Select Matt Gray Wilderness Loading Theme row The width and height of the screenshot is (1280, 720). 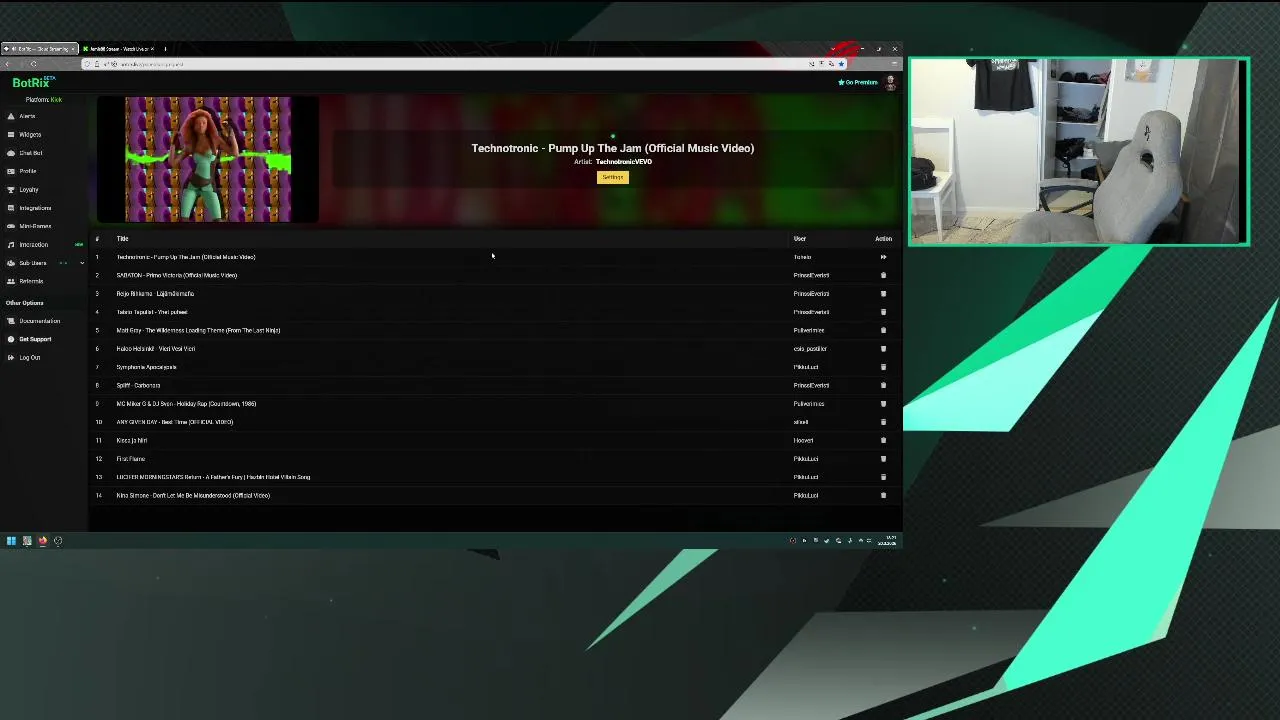click(495, 330)
